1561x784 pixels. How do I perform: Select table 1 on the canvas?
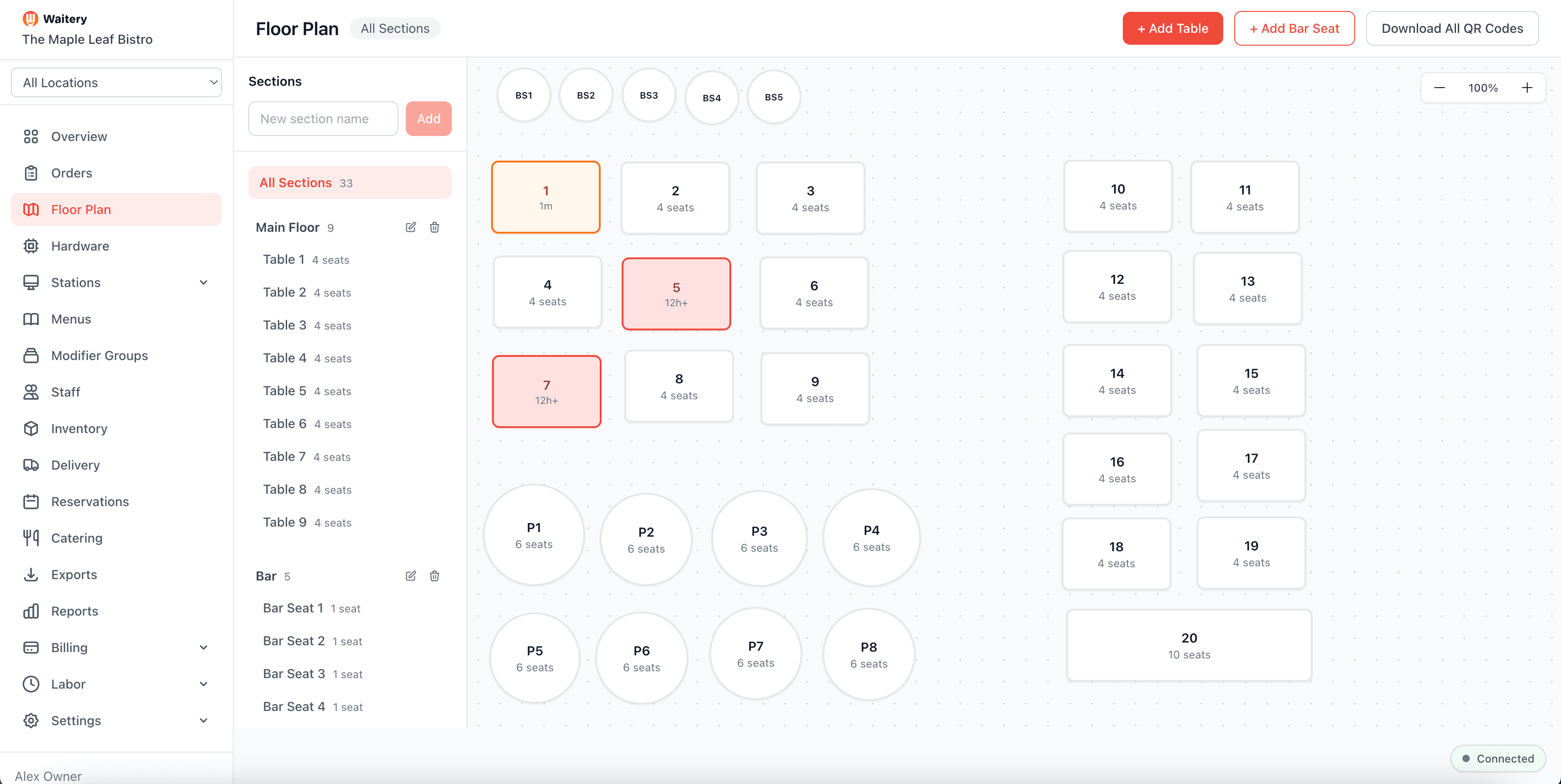coord(546,197)
